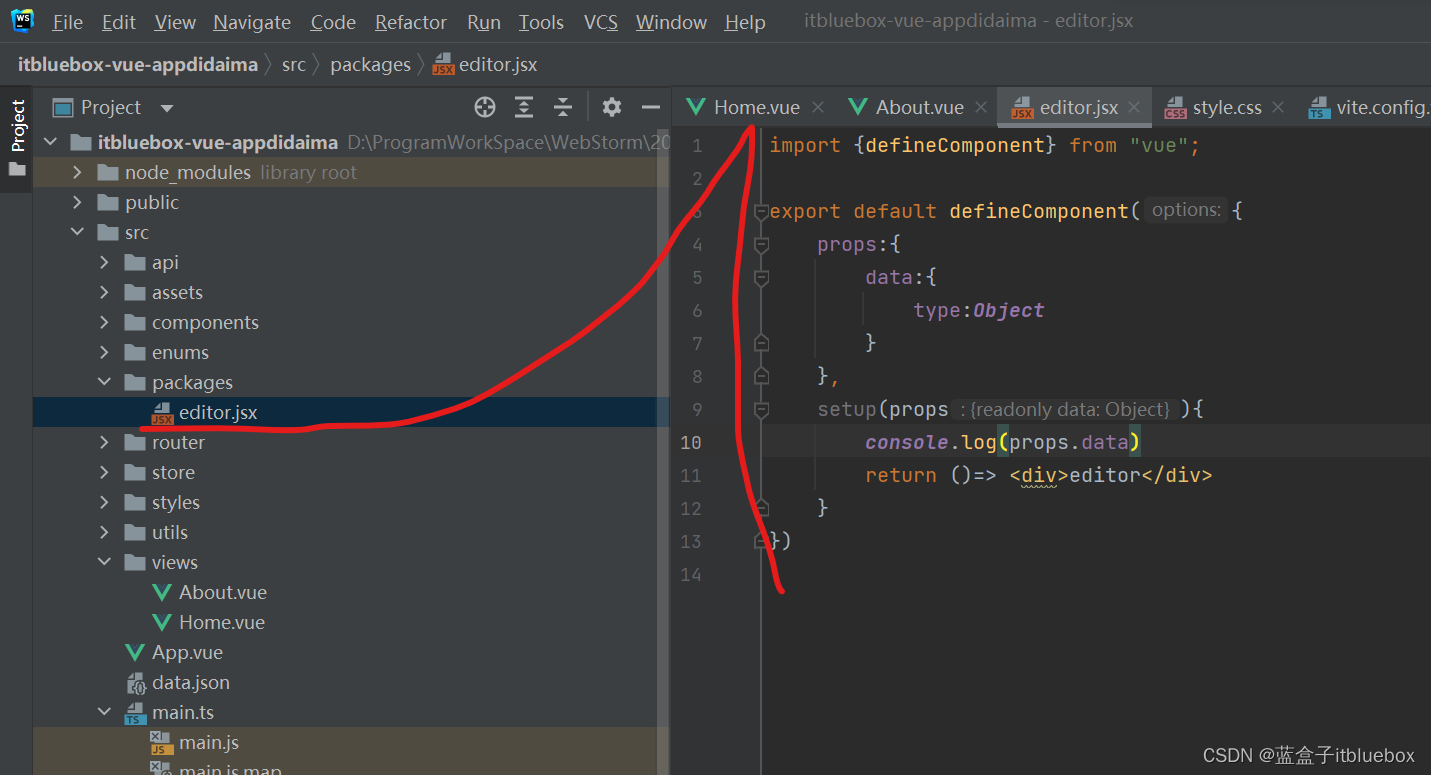Screen dimensions: 1431x775
Task: Click Object type on line 6
Action: pyautogui.click(x=1008, y=310)
